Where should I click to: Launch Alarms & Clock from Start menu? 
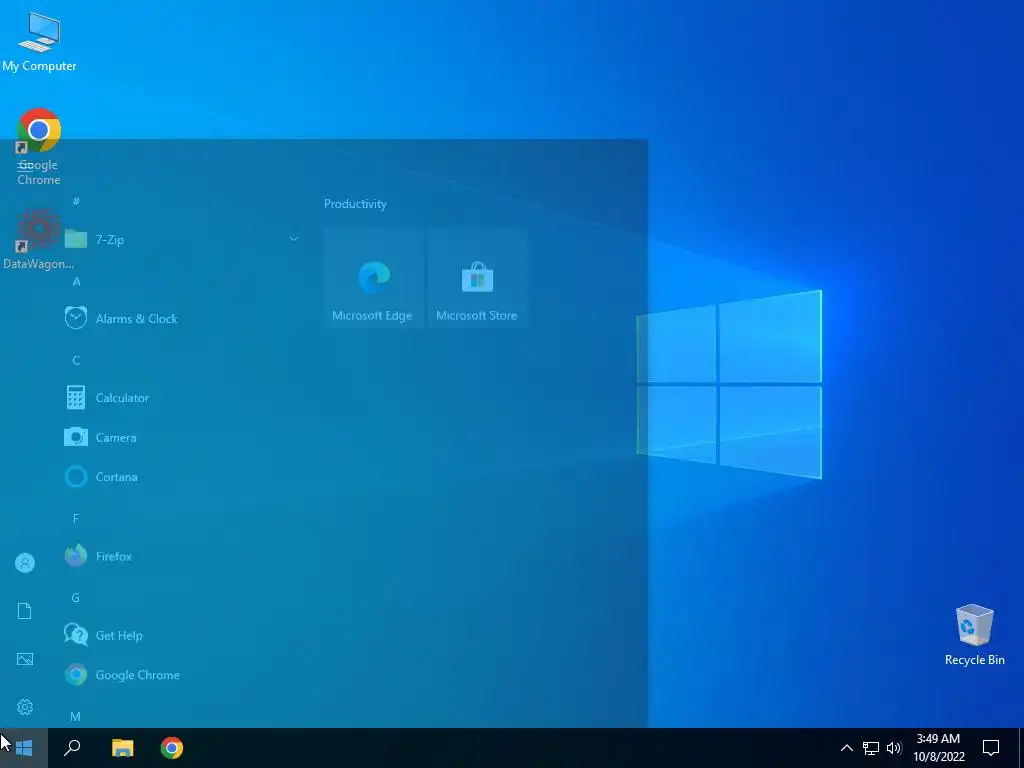pyautogui.click(x=182, y=319)
